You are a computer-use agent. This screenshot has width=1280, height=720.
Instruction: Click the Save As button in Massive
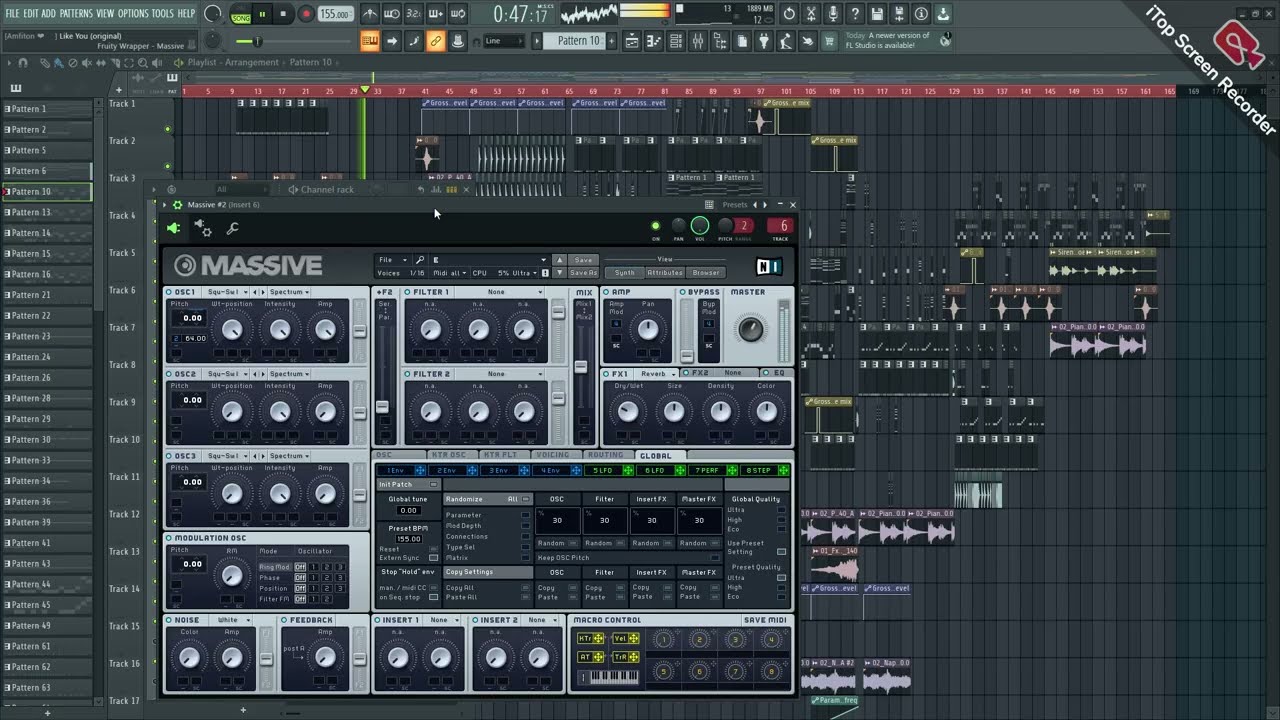[x=583, y=273]
